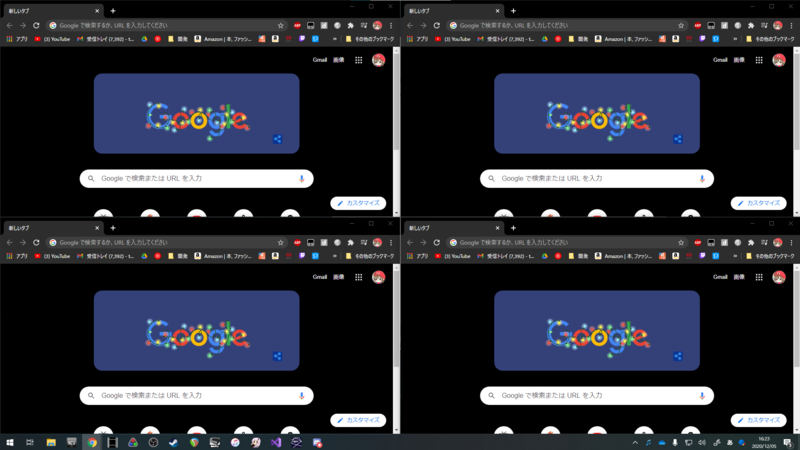Open the Extensions puzzle icon in top-right window
This screenshot has width=800, height=450.
[x=750, y=25]
